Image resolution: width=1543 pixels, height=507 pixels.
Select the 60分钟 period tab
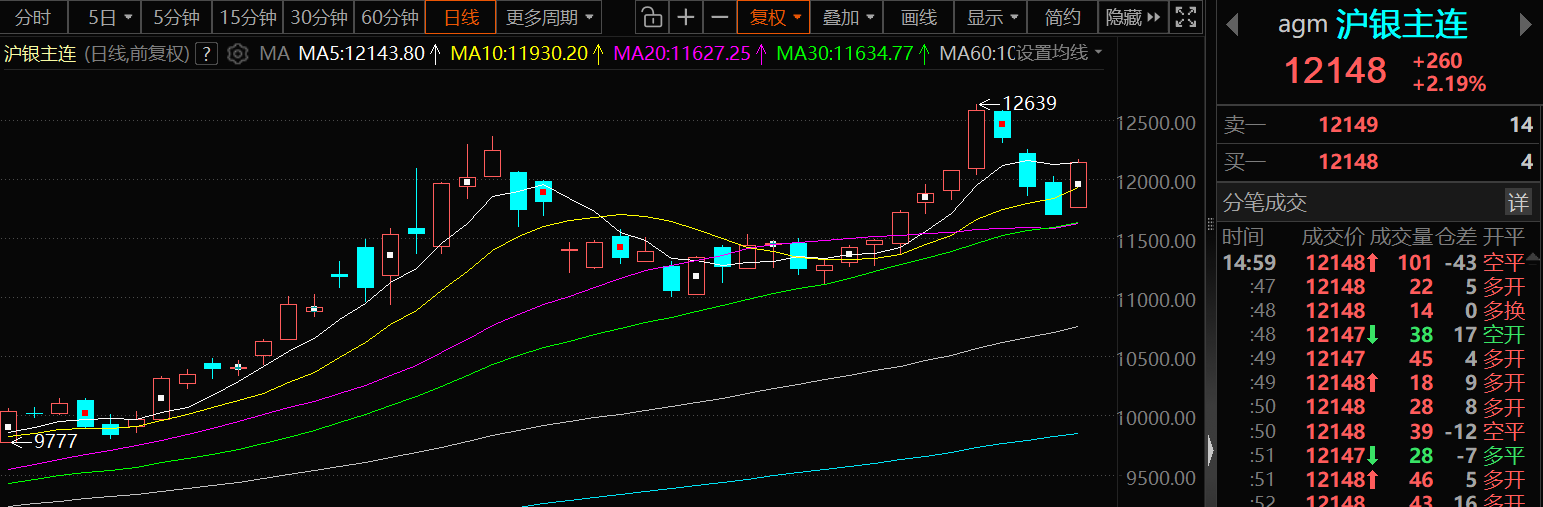389,17
